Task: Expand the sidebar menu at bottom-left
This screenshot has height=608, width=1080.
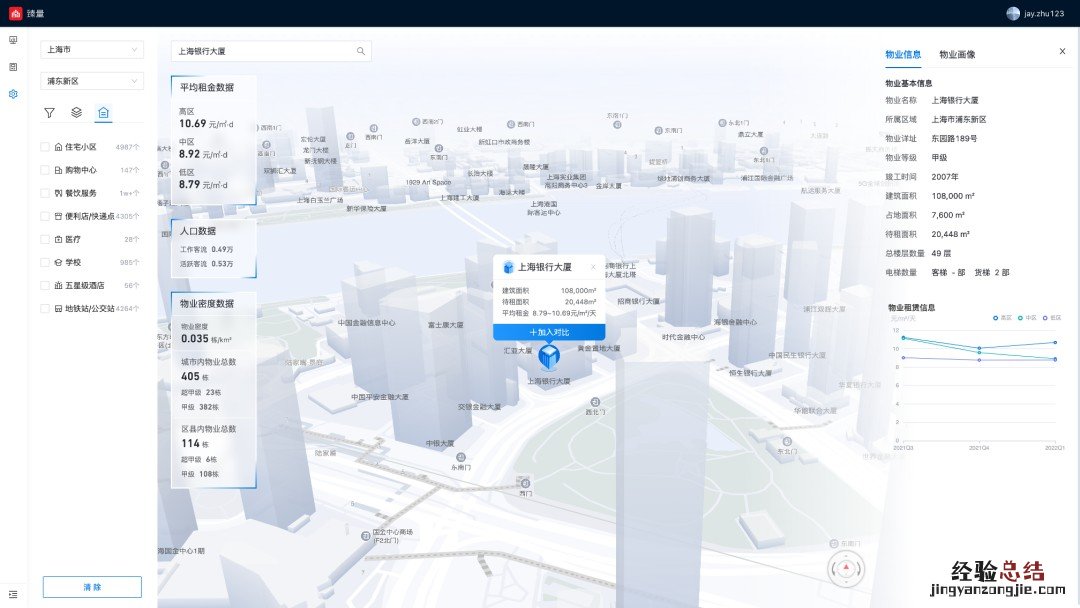Action: 13,594
